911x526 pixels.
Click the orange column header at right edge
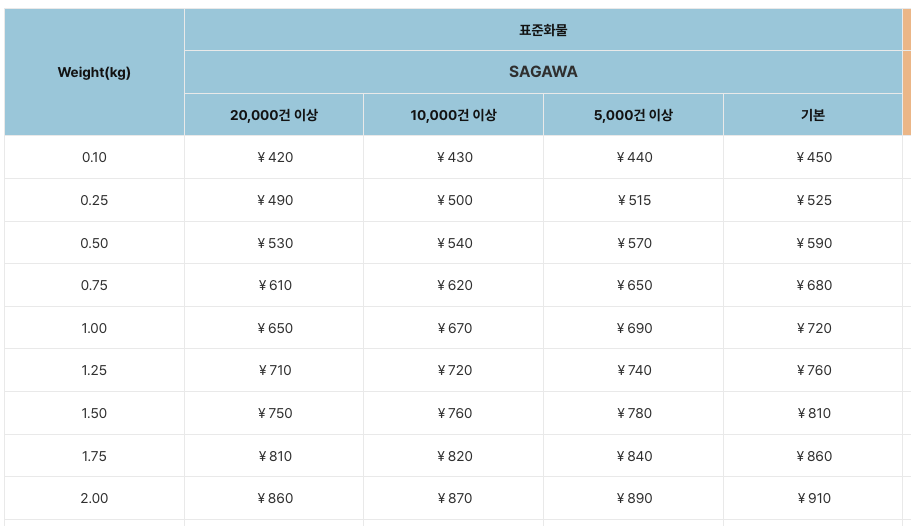(x=907, y=72)
